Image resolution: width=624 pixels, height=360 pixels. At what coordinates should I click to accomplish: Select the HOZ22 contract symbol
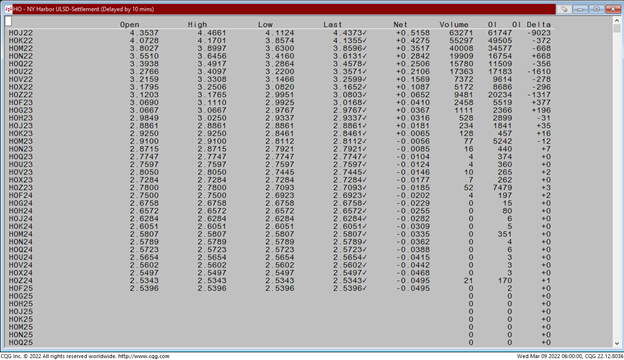click(21, 95)
